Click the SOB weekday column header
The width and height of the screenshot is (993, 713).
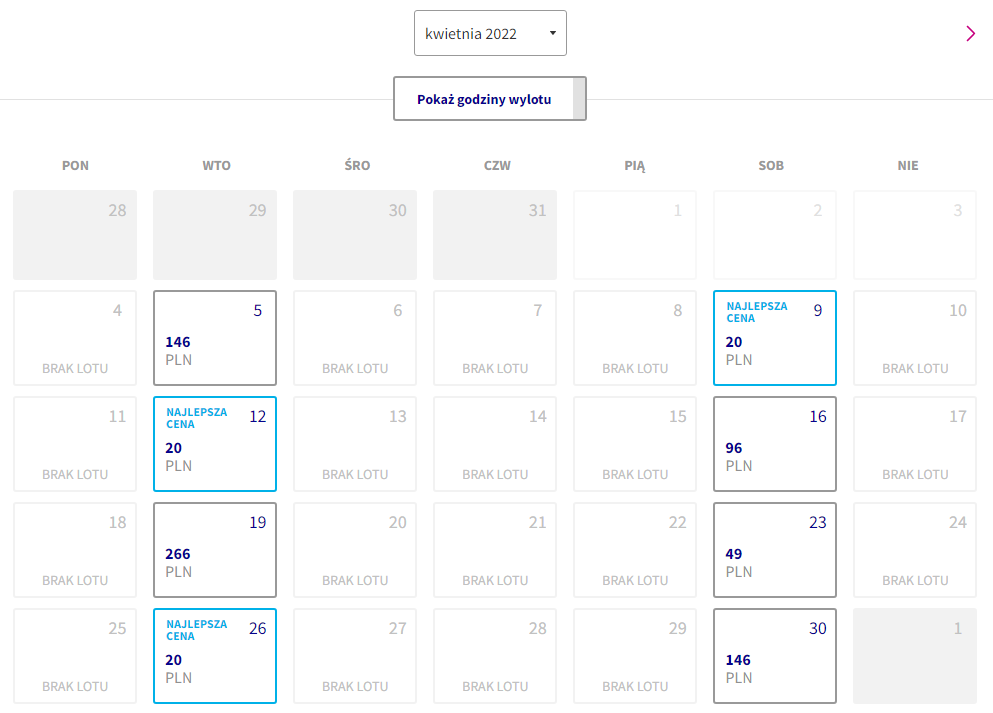pos(771,165)
